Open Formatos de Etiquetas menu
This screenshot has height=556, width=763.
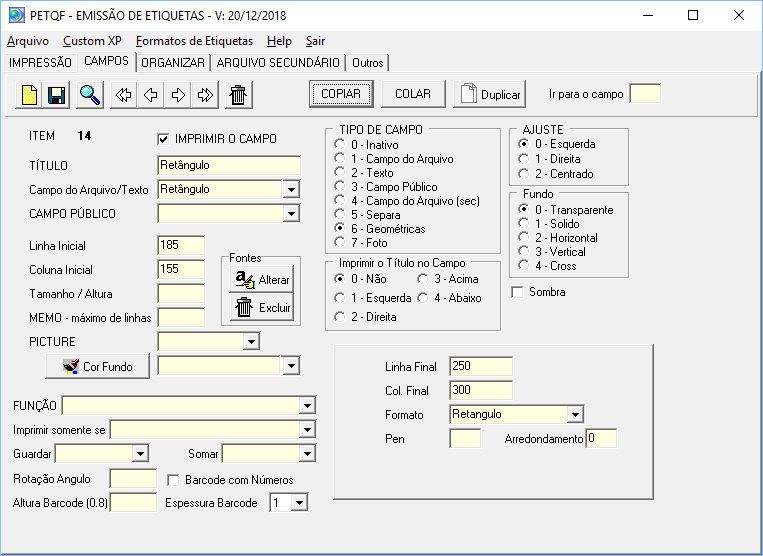pos(194,41)
